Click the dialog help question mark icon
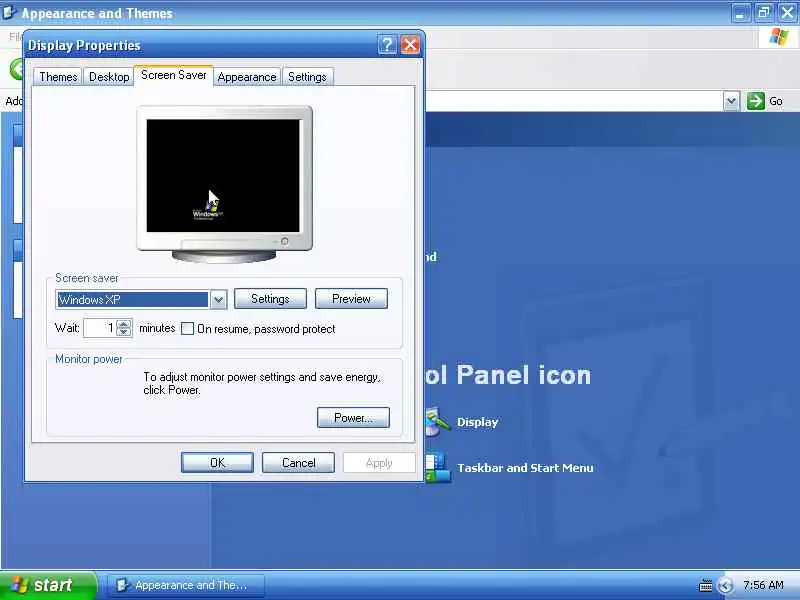Viewport: 800px width, 600px height. pos(387,45)
